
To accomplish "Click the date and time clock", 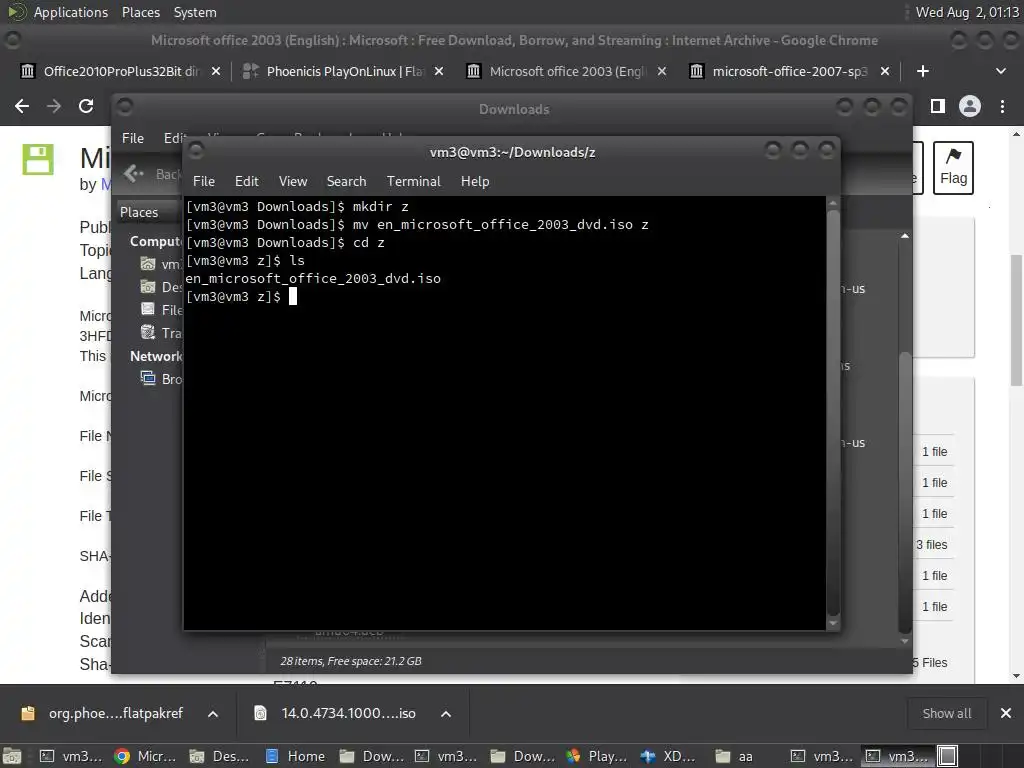I will [x=967, y=12].
